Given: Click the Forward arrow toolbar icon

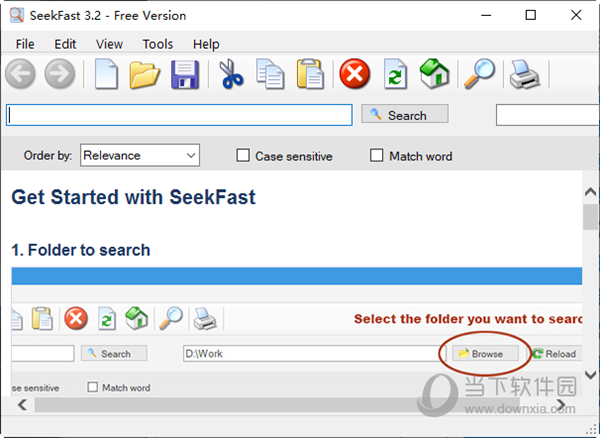Looking at the screenshot, I should pos(60,73).
